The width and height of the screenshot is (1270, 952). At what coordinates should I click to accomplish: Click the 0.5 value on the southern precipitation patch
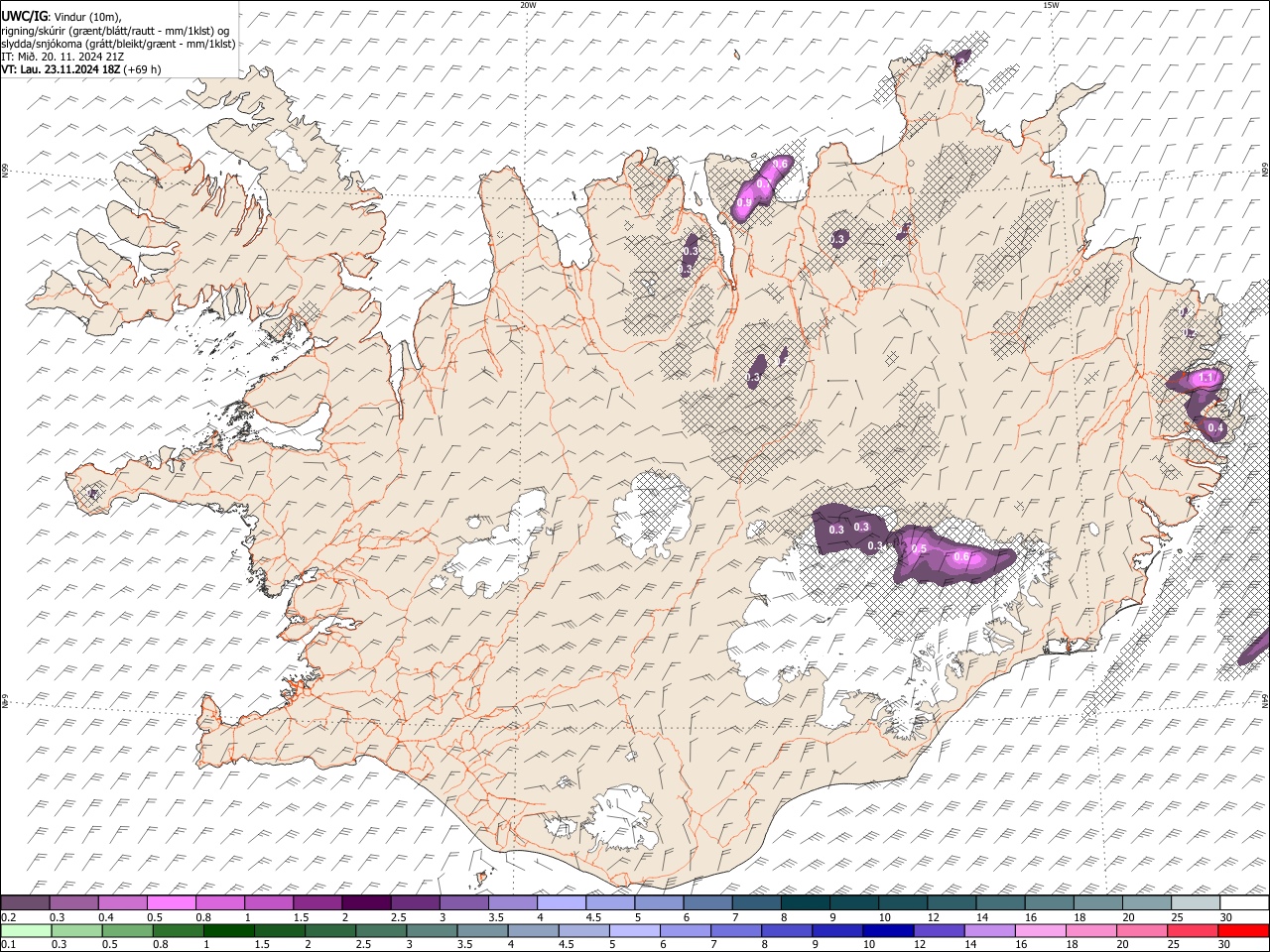click(919, 548)
